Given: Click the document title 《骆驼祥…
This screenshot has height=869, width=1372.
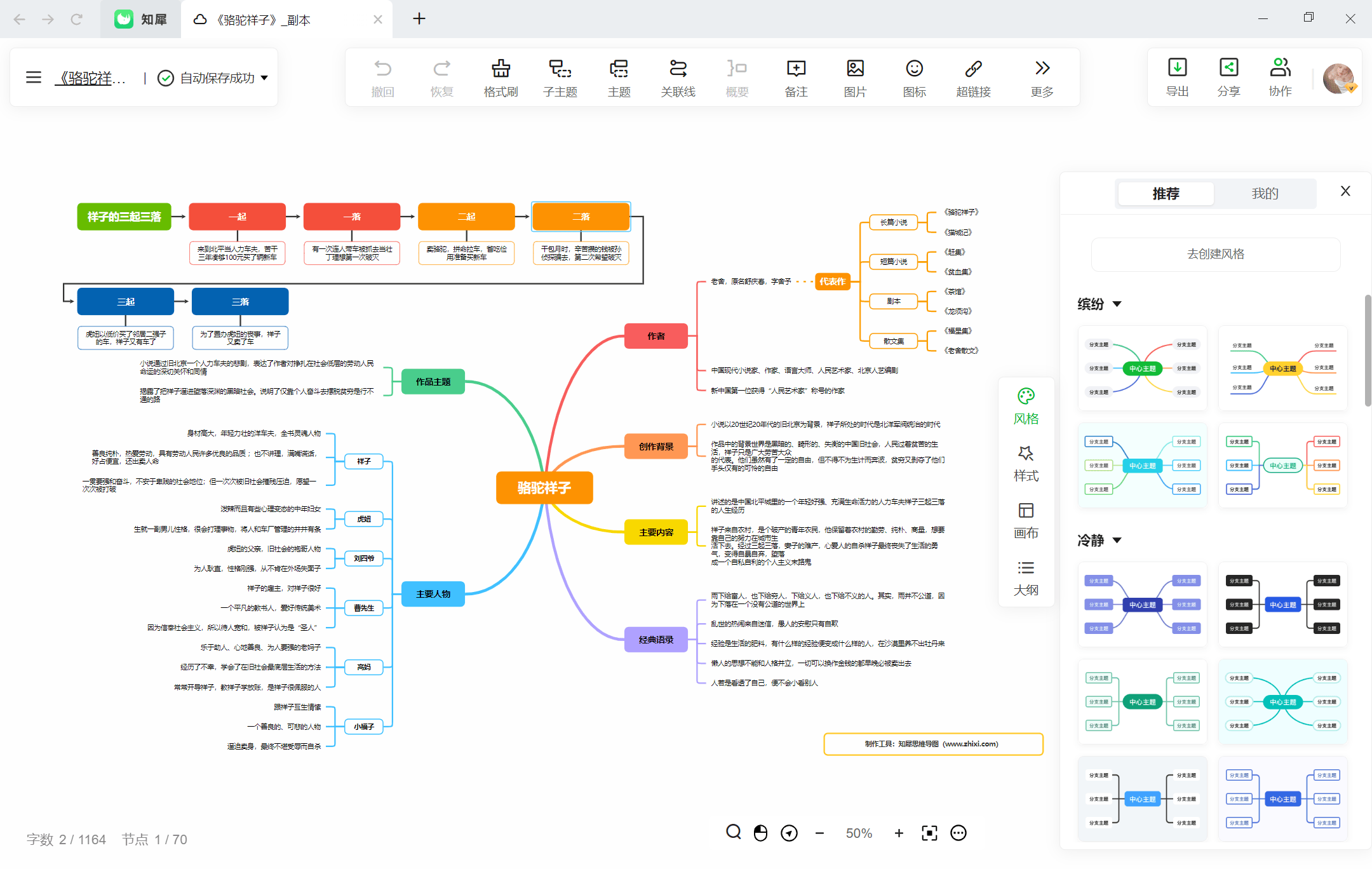Looking at the screenshot, I should click(90, 77).
